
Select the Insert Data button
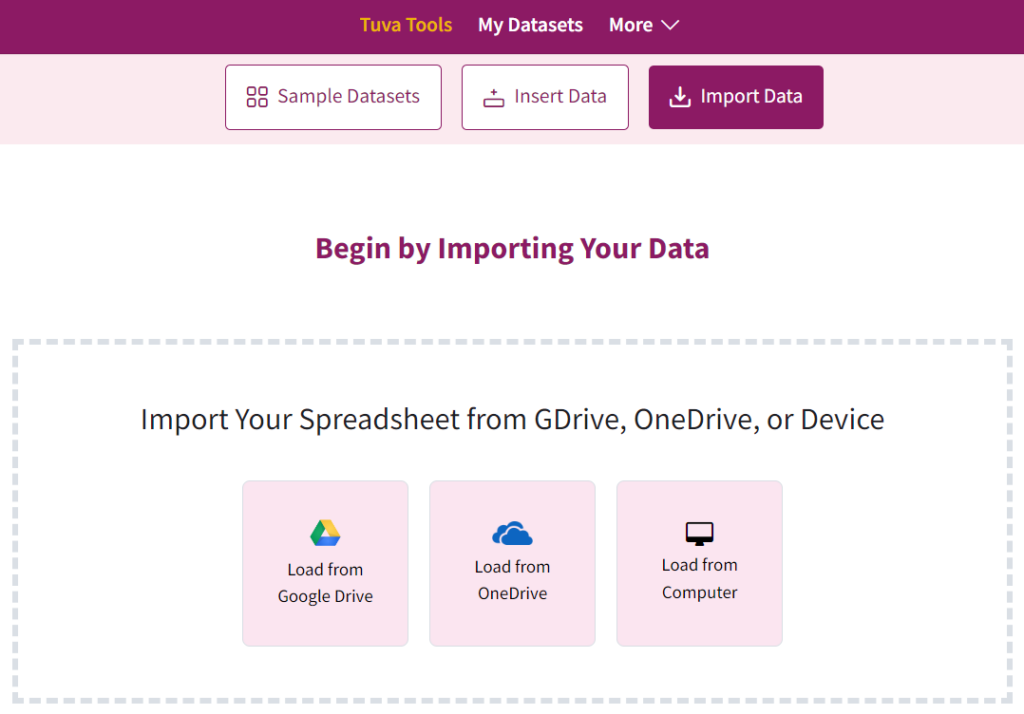(x=545, y=97)
